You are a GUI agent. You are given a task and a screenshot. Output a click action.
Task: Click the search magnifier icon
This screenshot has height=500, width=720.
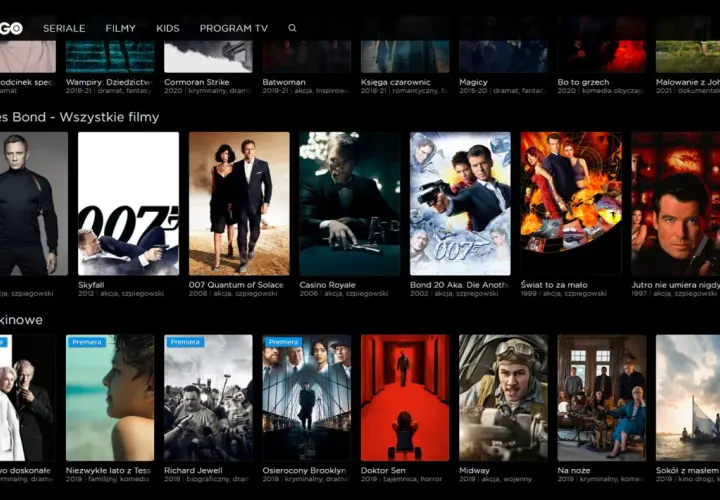(x=292, y=28)
